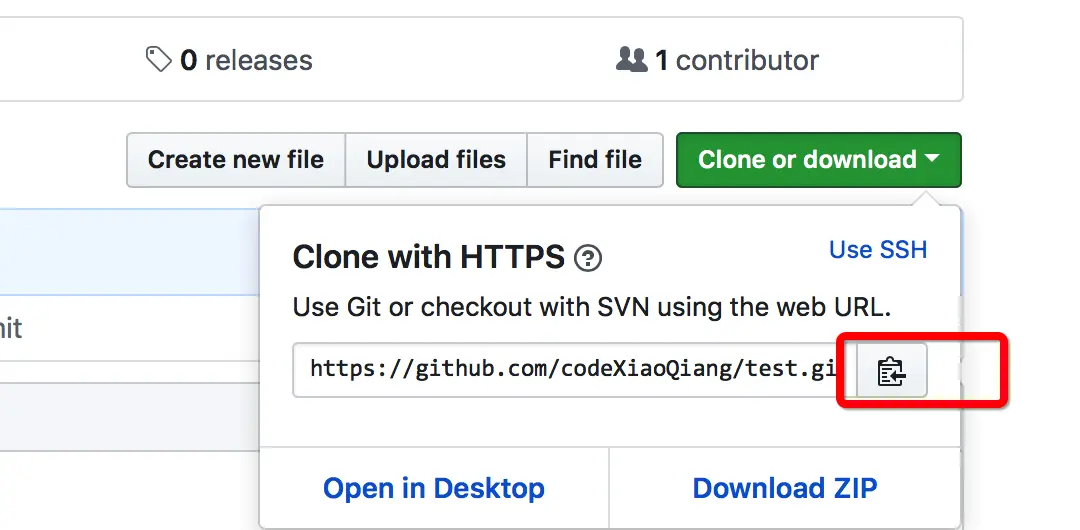Choose Download ZIP

tap(785, 488)
